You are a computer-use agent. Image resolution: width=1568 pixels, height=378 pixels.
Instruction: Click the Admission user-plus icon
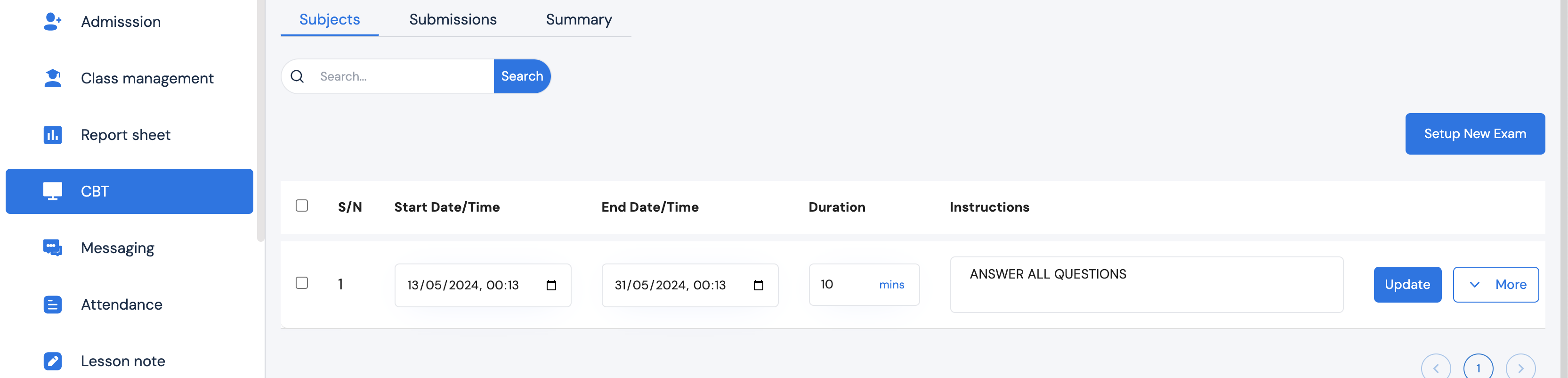click(52, 22)
